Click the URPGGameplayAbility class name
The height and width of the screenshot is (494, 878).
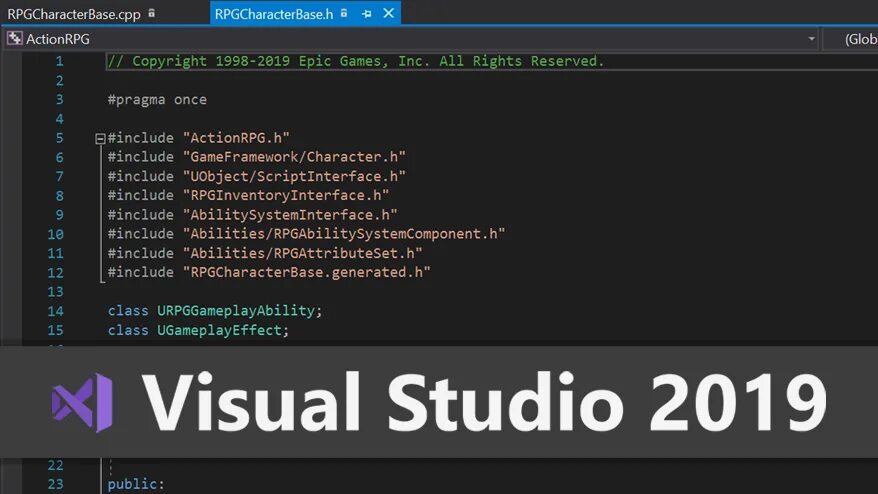click(x=236, y=311)
